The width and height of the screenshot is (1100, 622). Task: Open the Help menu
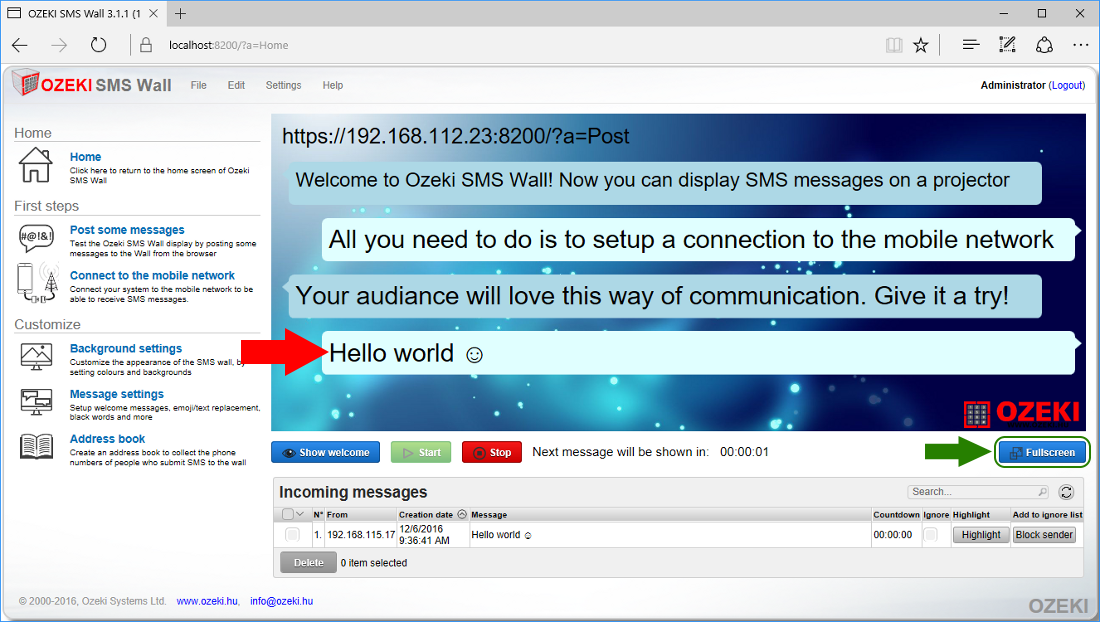[x=333, y=85]
